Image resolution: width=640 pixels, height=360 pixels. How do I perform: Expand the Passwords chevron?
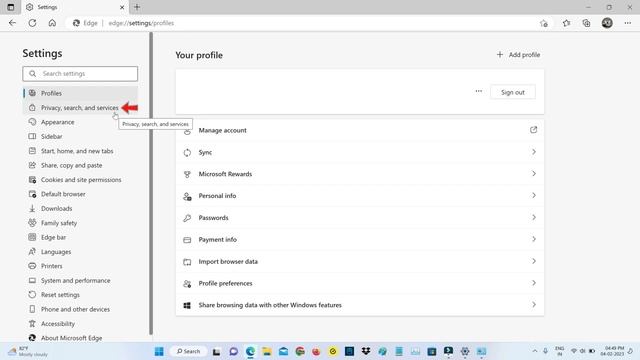534,218
